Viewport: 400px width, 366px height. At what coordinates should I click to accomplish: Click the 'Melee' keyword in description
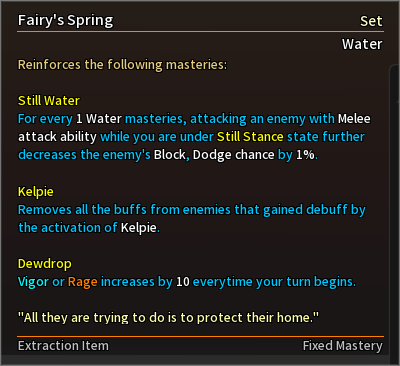tap(354, 119)
